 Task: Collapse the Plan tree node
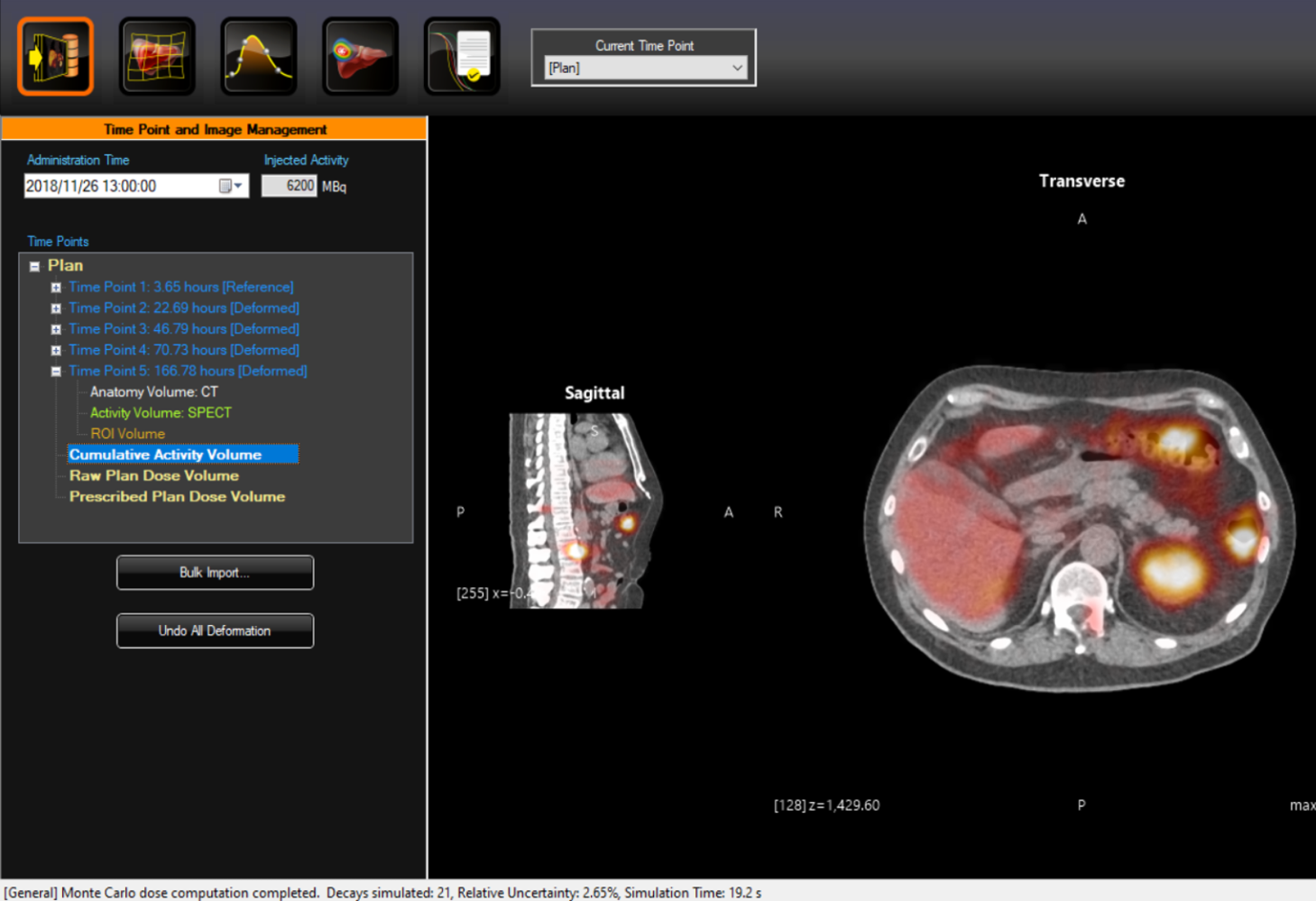pos(34,265)
